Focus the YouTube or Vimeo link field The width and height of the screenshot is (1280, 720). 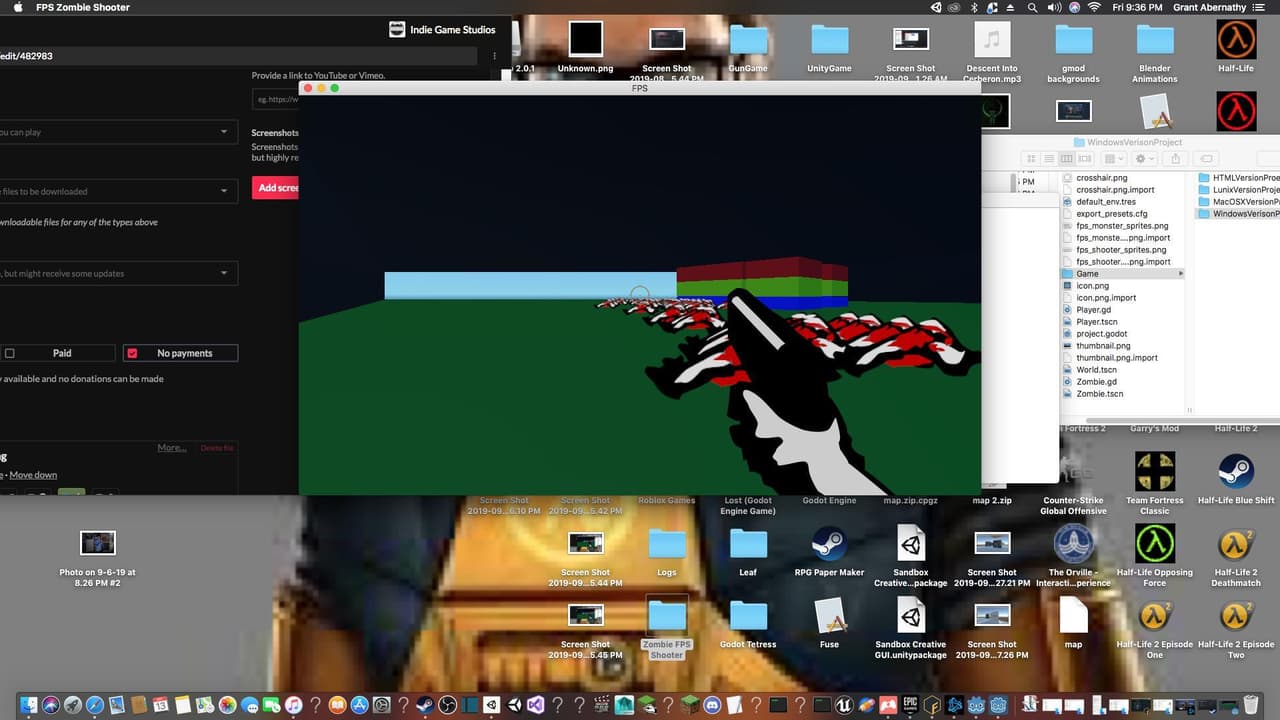276,99
